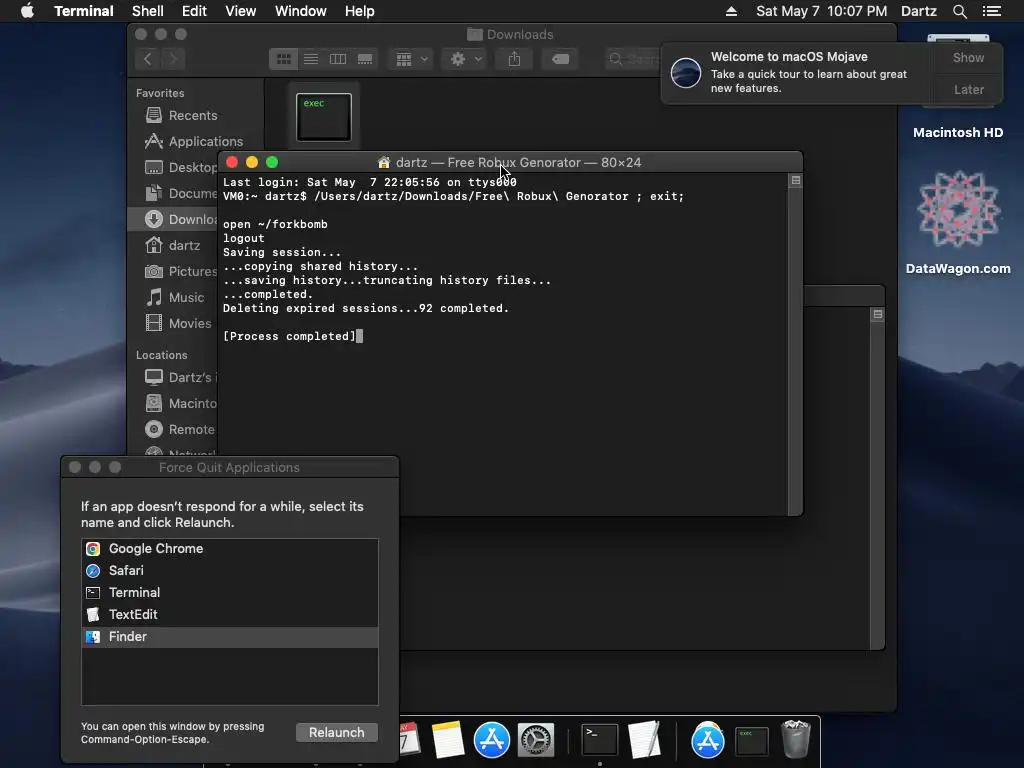Open TextEdit from the Dock
The width and height of the screenshot is (1024, 768).
click(x=644, y=740)
